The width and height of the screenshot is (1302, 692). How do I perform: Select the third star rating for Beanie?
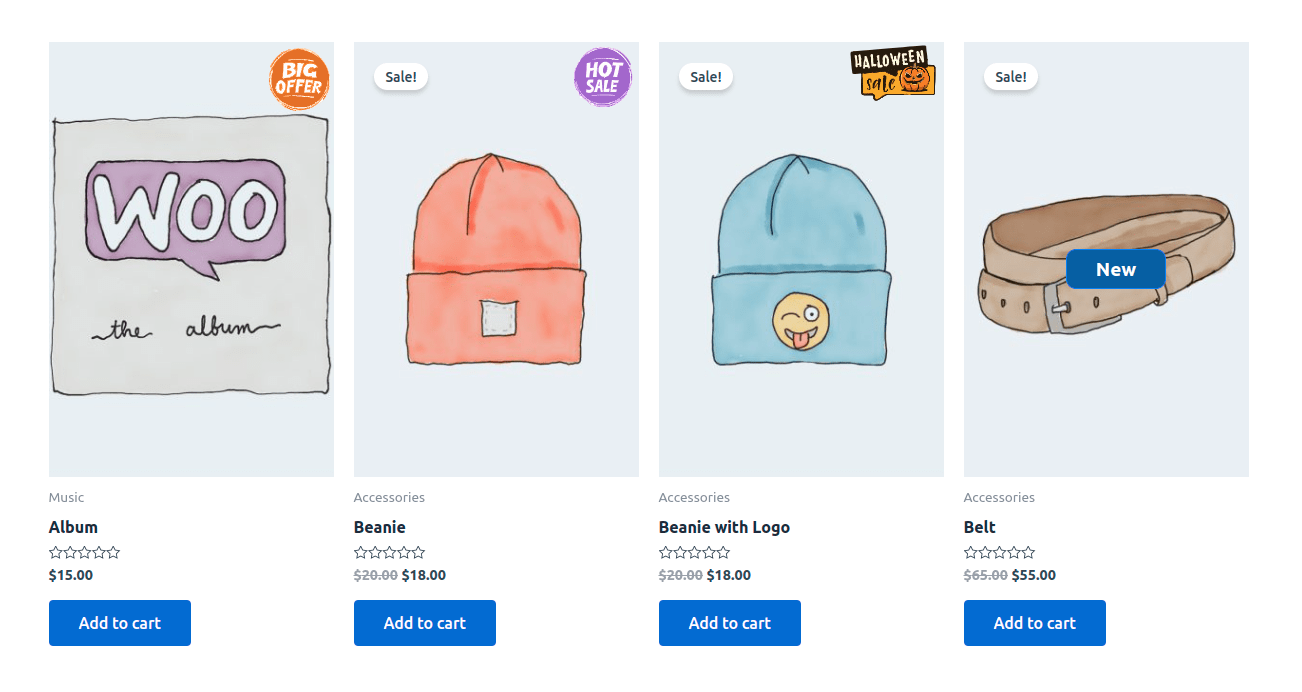pos(389,552)
